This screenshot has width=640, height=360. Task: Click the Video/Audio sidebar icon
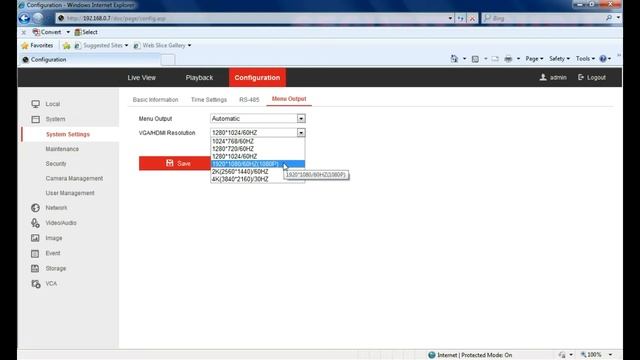pyautogui.click(x=36, y=223)
